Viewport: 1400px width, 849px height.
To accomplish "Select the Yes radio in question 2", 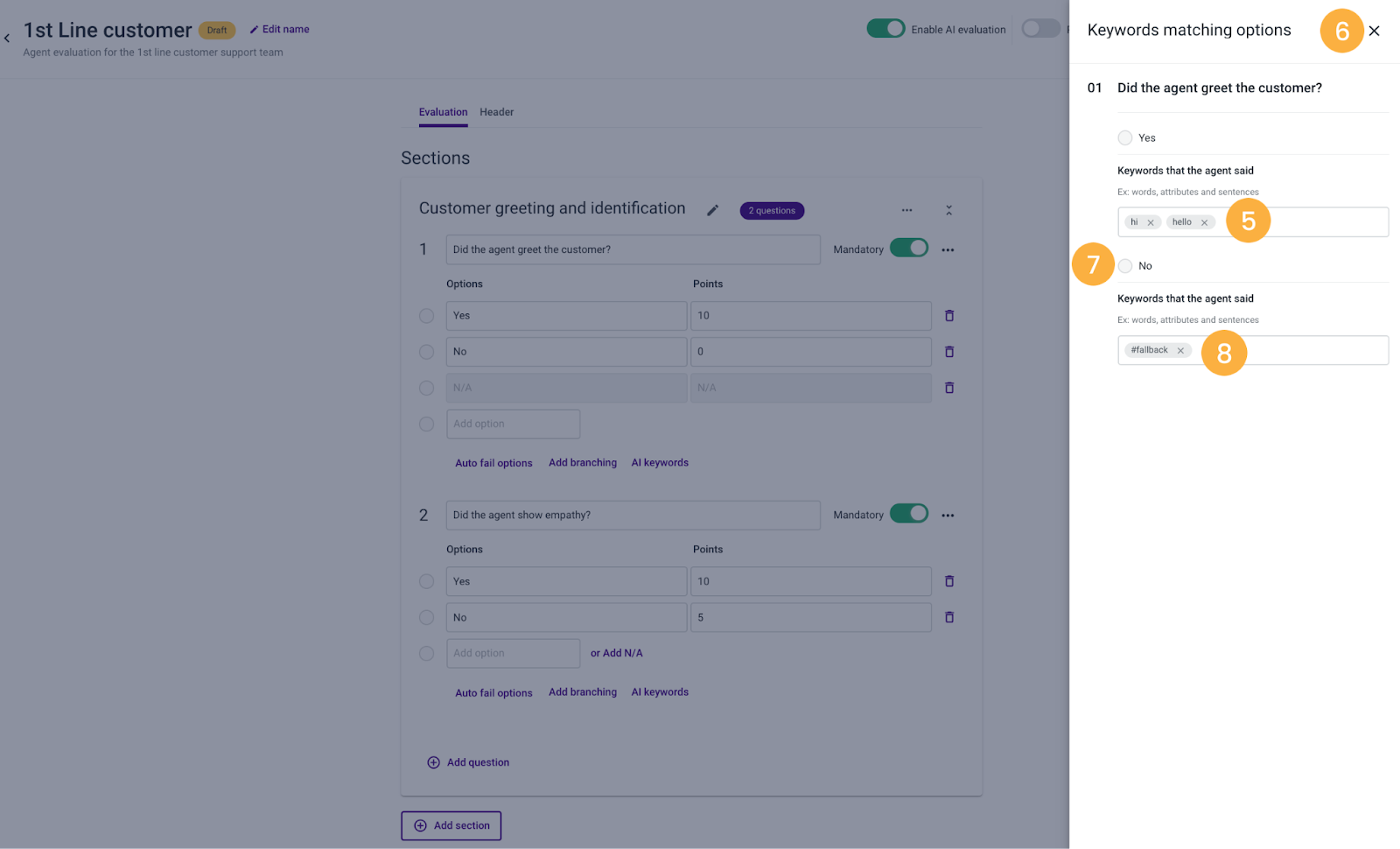I will click(426, 581).
